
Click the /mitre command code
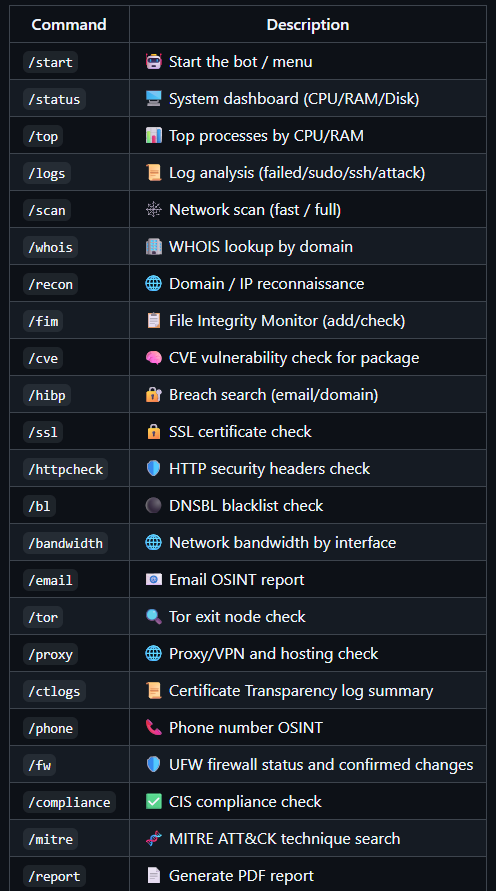[51, 839]
